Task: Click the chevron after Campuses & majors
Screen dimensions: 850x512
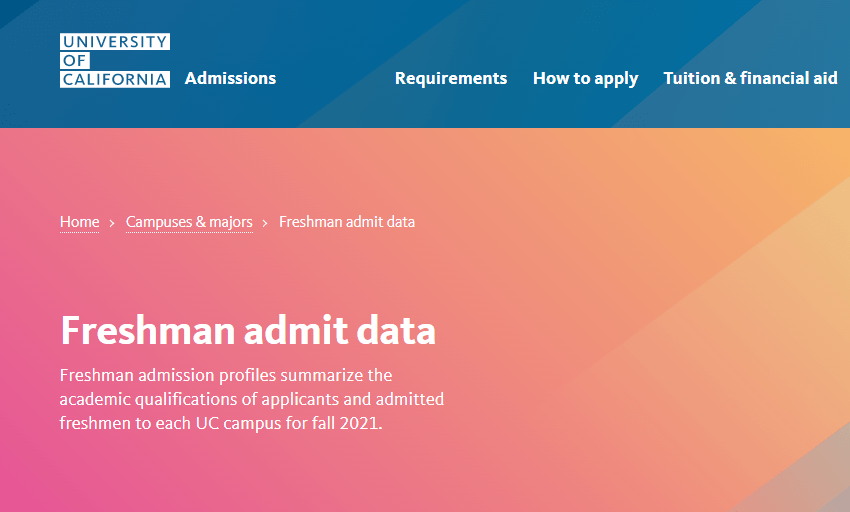Action: coord(265,223)
